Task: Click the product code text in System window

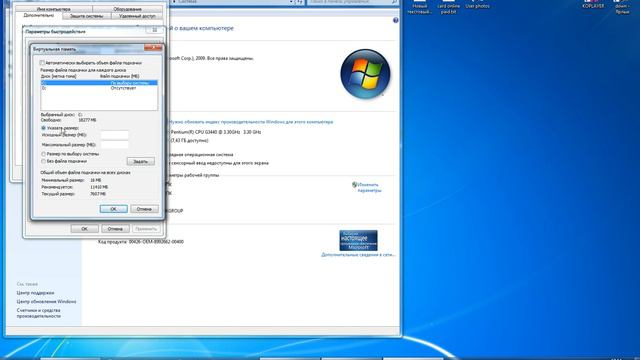Action: pos(141,242)
